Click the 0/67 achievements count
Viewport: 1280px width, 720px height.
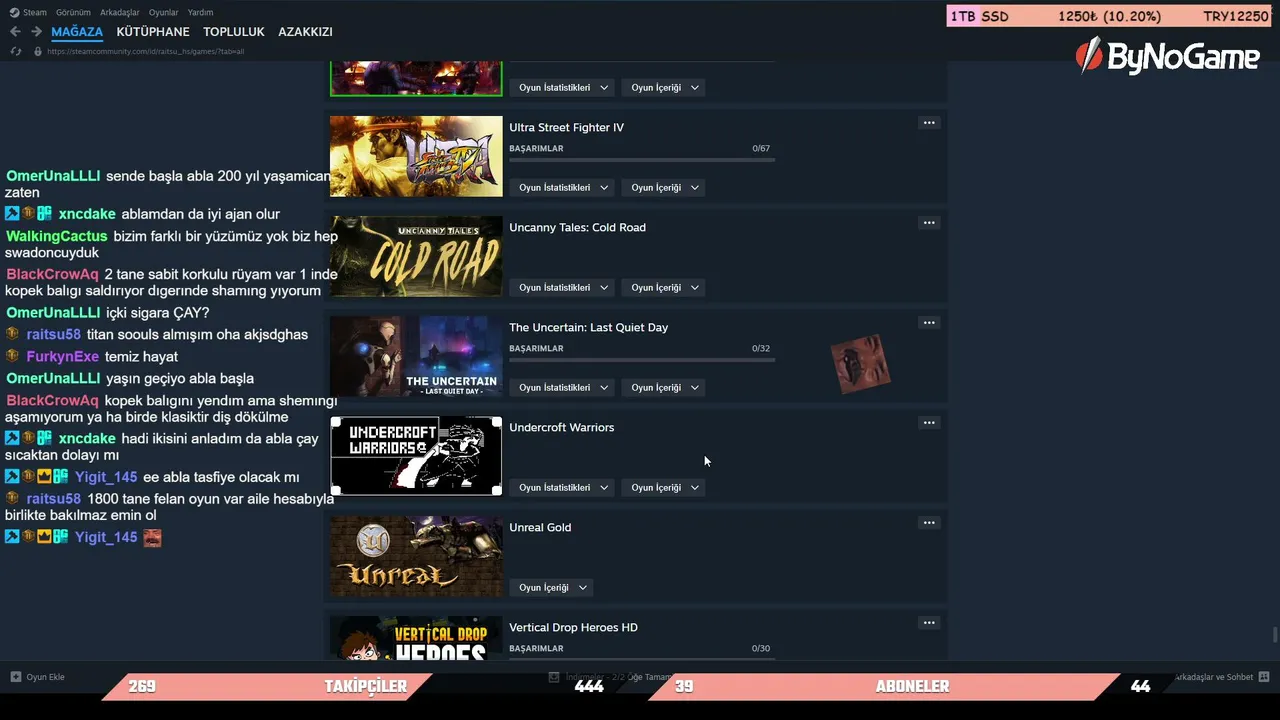[761, 148]
